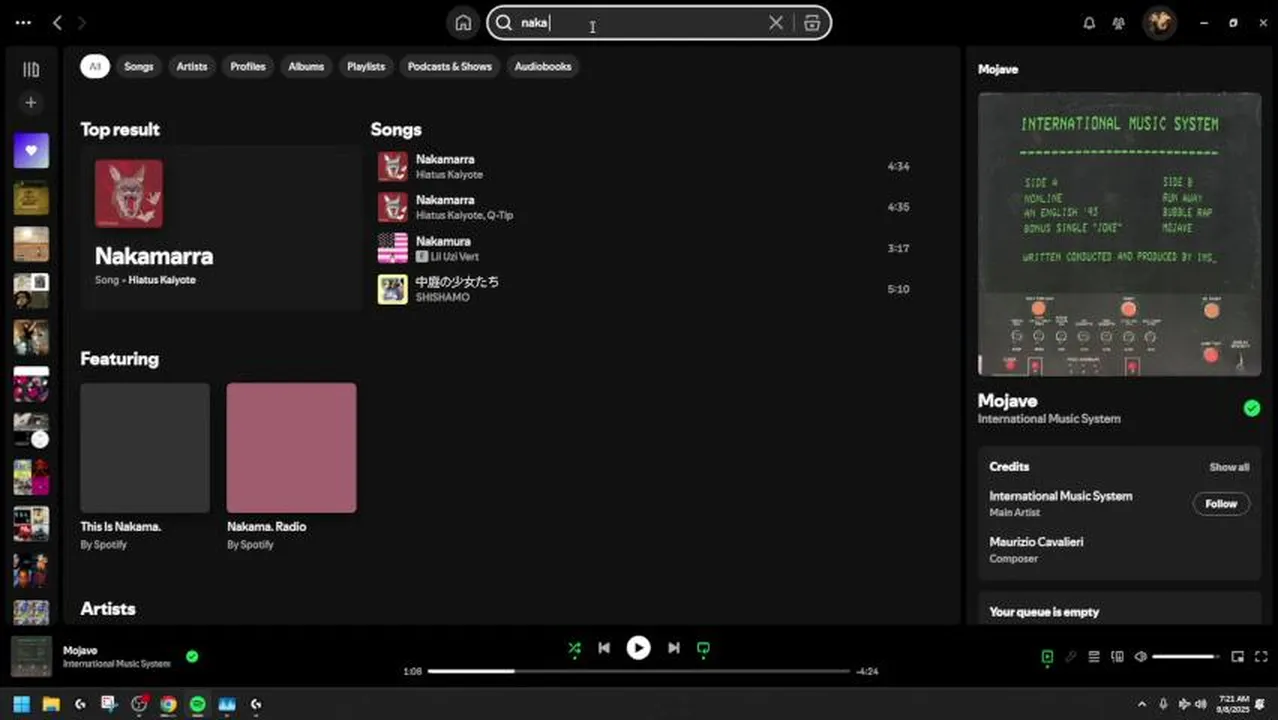Open Nakama. Radio playlist card
Image resolution: width=1278 pixels, height=720 pixels.
[x=291, y=466]
